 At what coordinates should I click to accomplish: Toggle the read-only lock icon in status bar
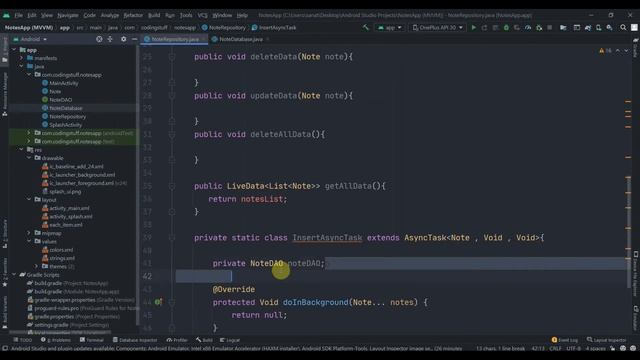pyautogui.click(x=612, y=348)
